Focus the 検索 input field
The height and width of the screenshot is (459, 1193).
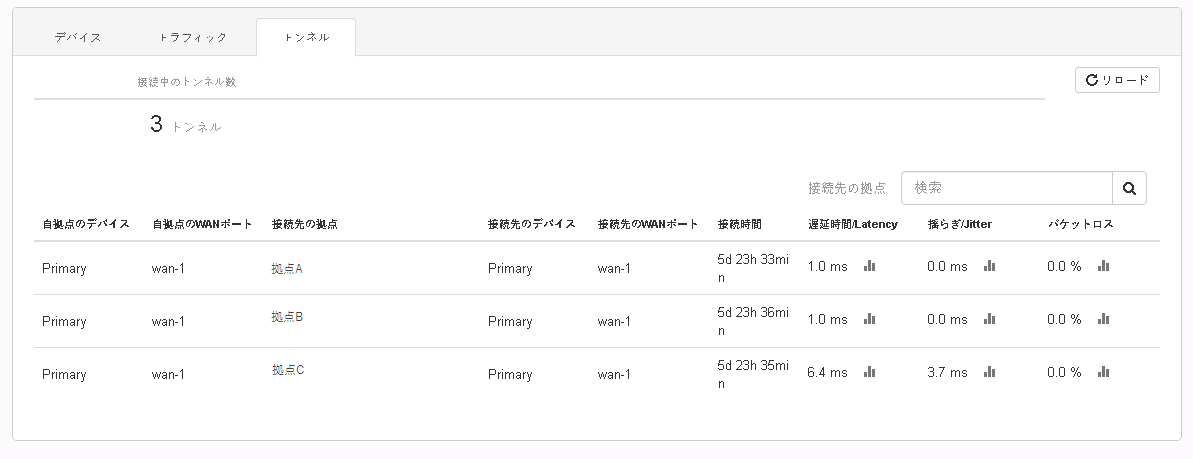click(x=1006, y=188)
